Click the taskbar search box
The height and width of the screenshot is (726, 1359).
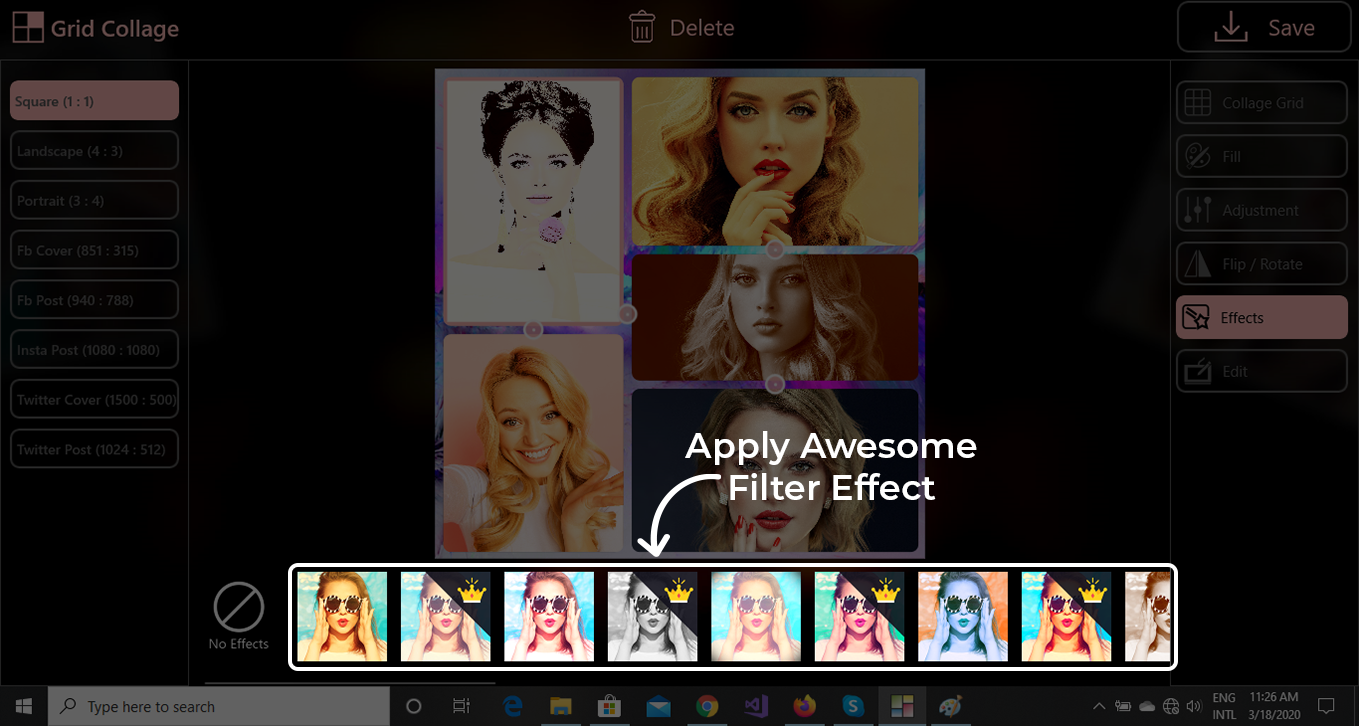(x=219, y=706)
